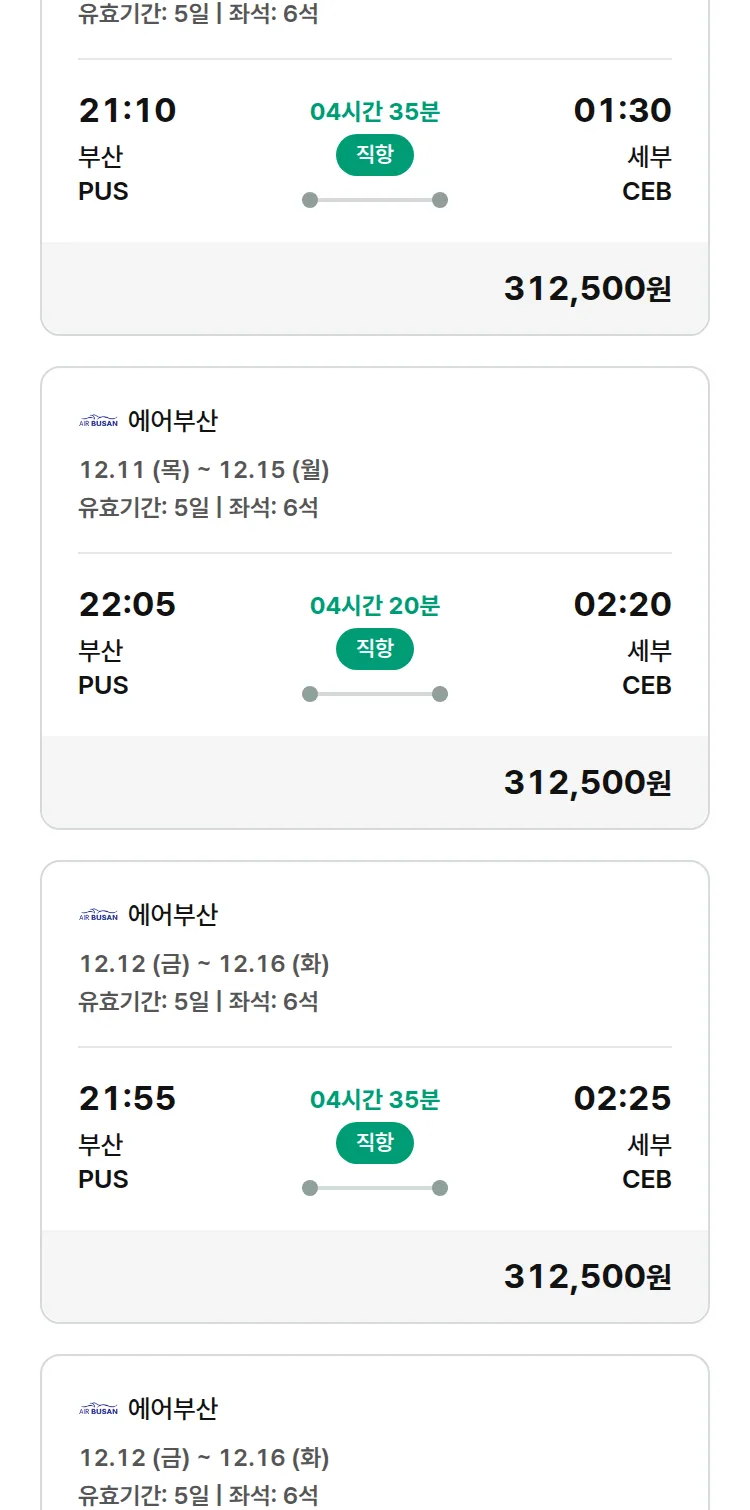
Task: Click Air Busan logo on bottom partial card
Action: 98,1409
